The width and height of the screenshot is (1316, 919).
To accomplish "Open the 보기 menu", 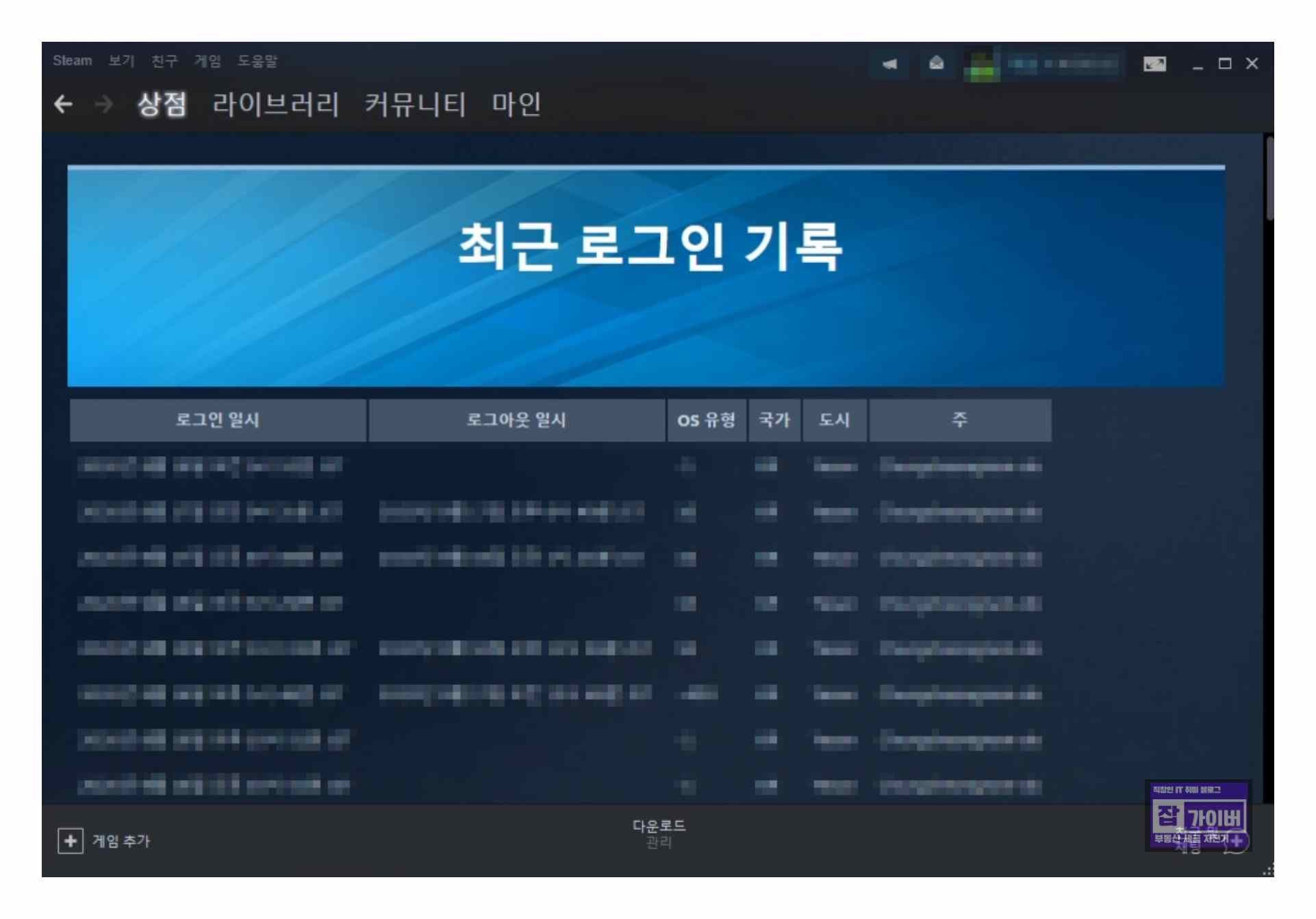I will 121,61.
